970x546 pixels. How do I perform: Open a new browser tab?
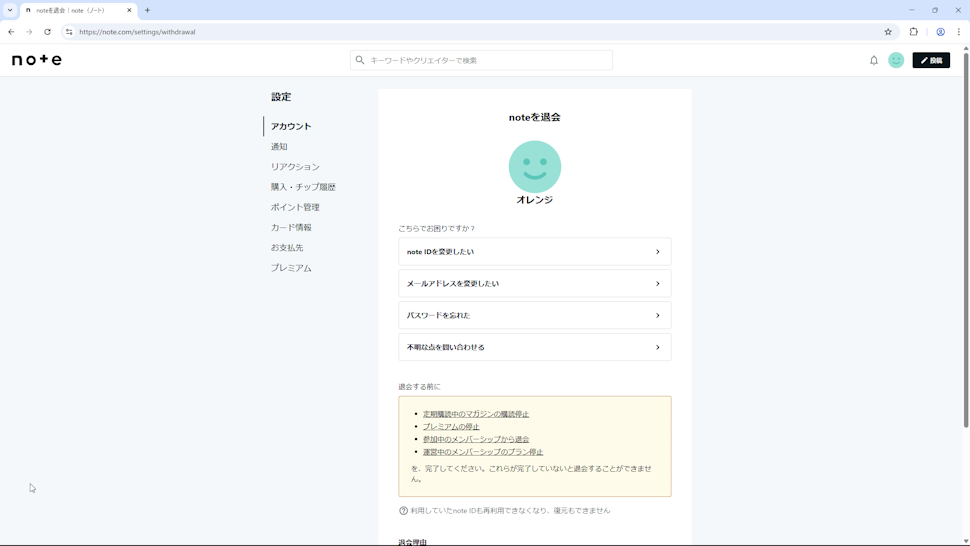[x=147, y=10]
